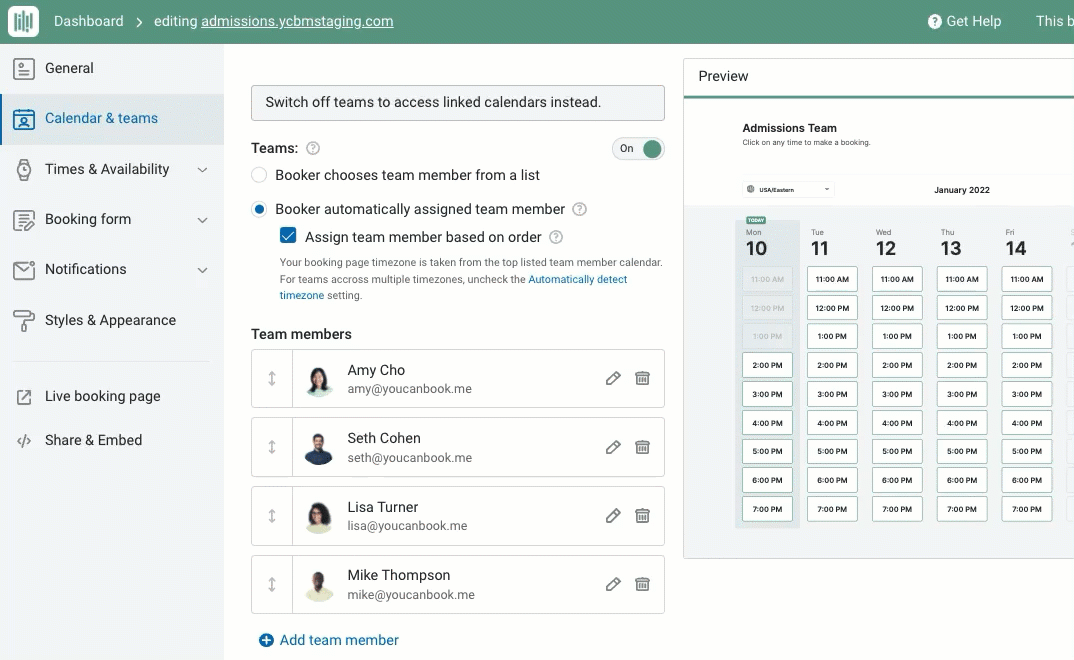
Task: Click the reorder handle for Mike Thompson
Action: coord(272,585)
